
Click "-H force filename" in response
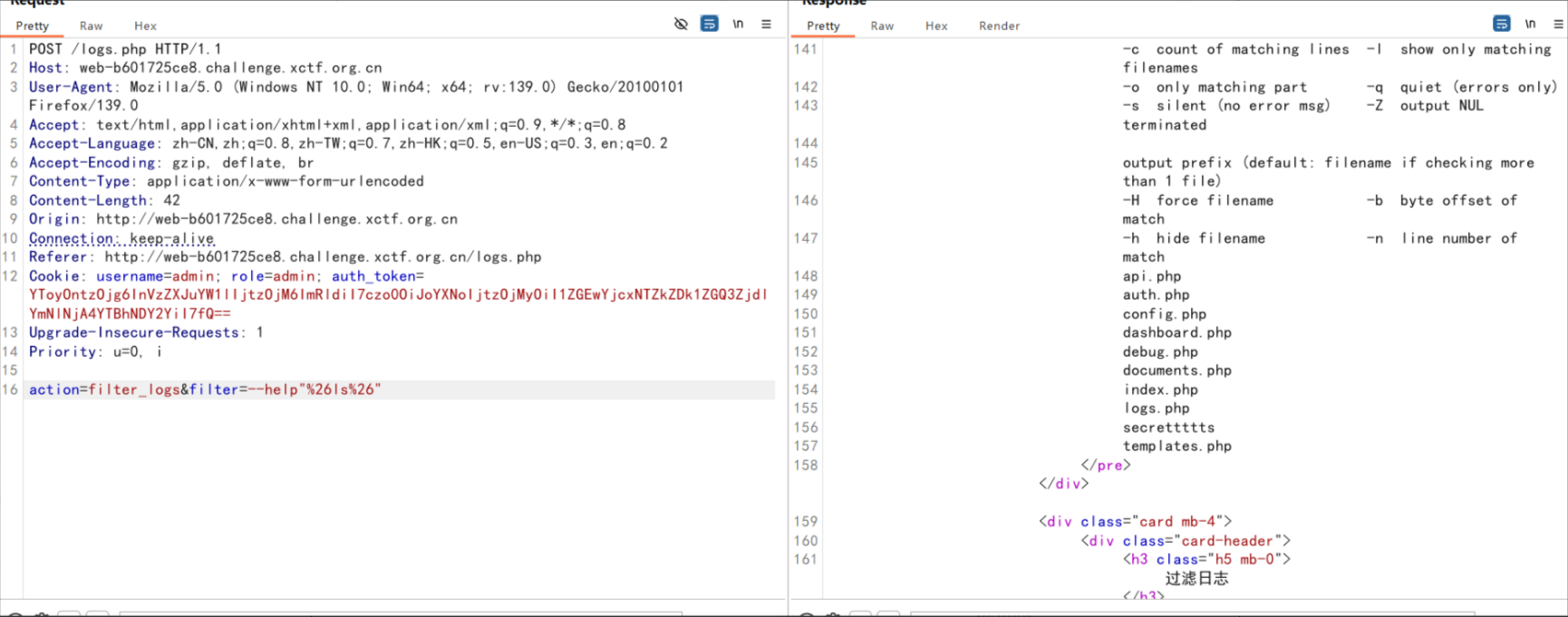click(x=1198, y=200)
